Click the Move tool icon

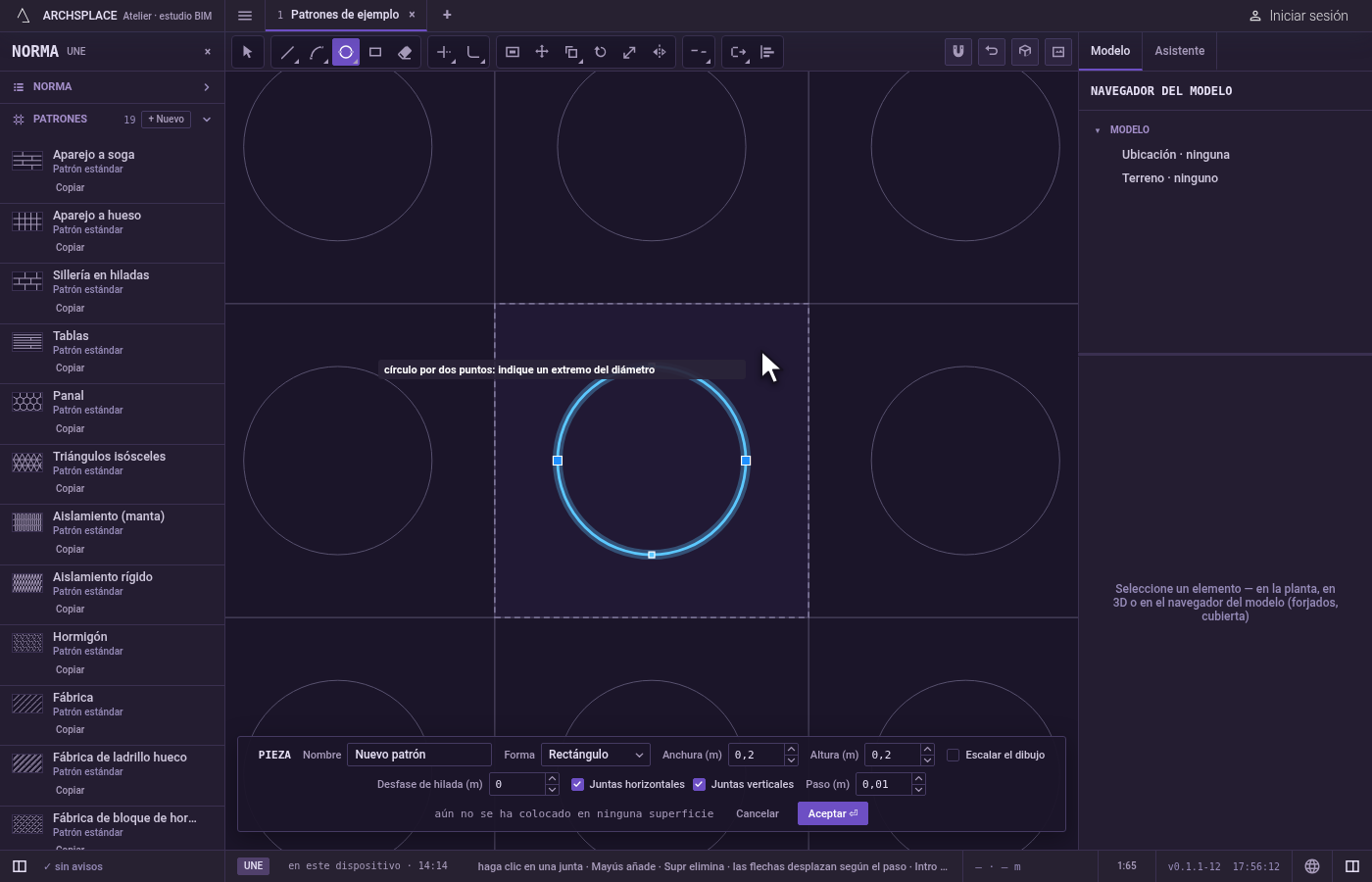click(x=542, y=52)
